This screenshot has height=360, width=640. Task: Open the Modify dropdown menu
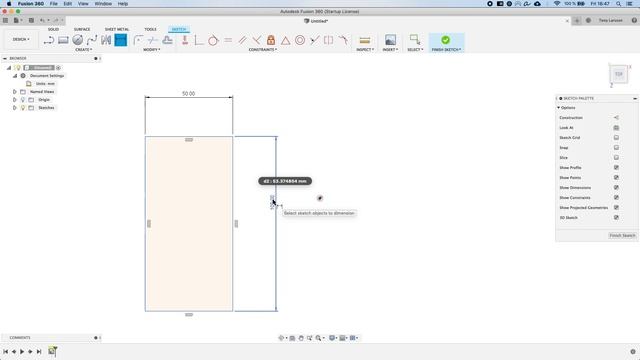point(151,49)
